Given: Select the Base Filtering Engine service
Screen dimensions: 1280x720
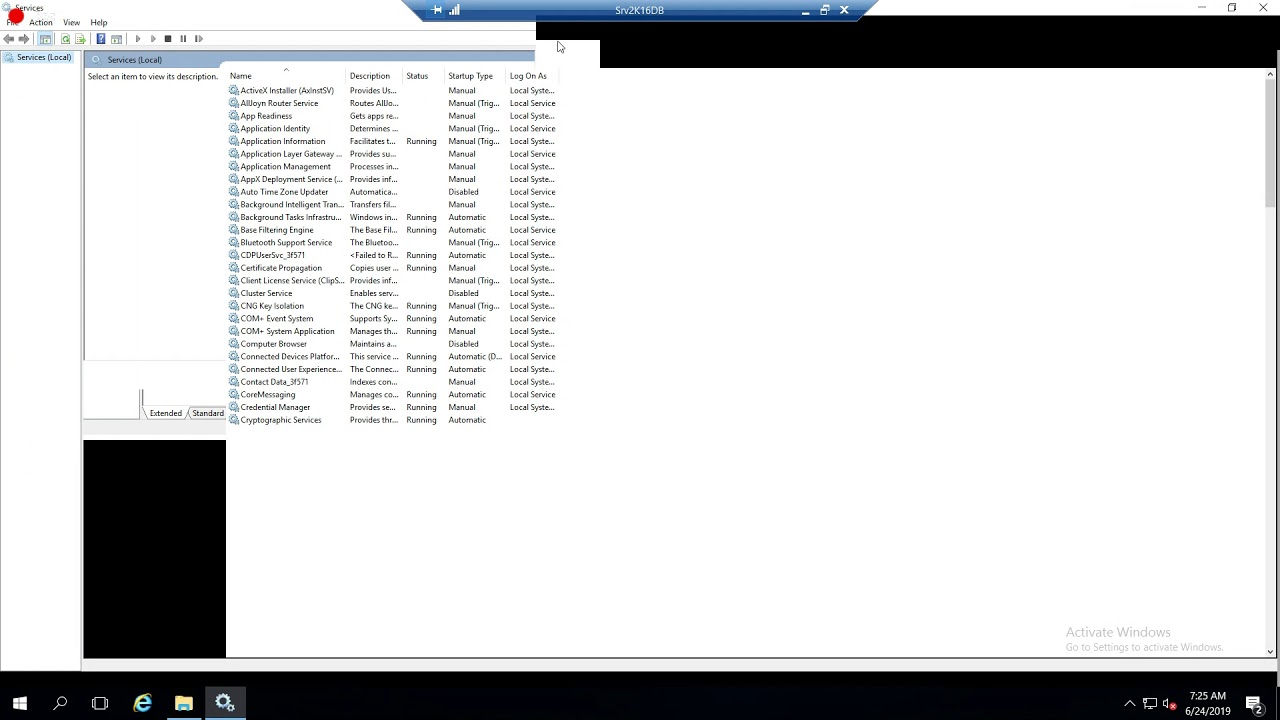Looking at the screenshot, I should [392, 230].
